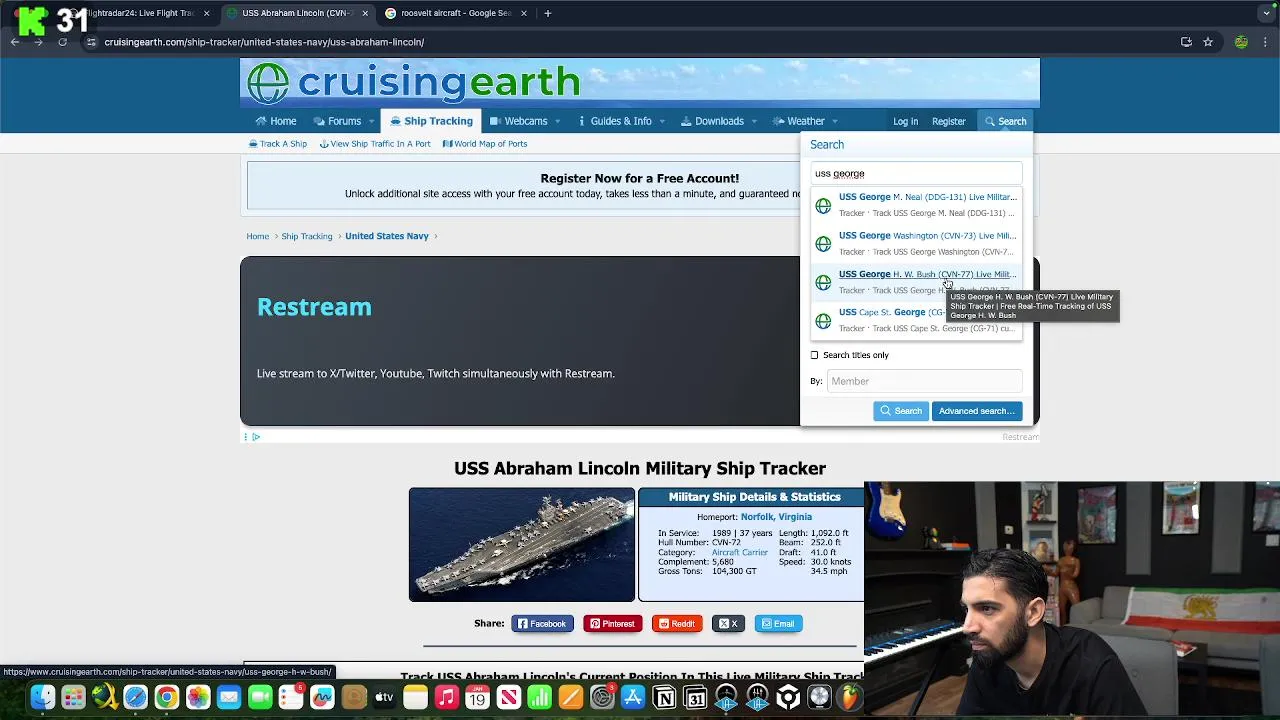Click Norfolk, Virginia homeport link
This screenshot has height=720, width=1280.
coord(776,517)
